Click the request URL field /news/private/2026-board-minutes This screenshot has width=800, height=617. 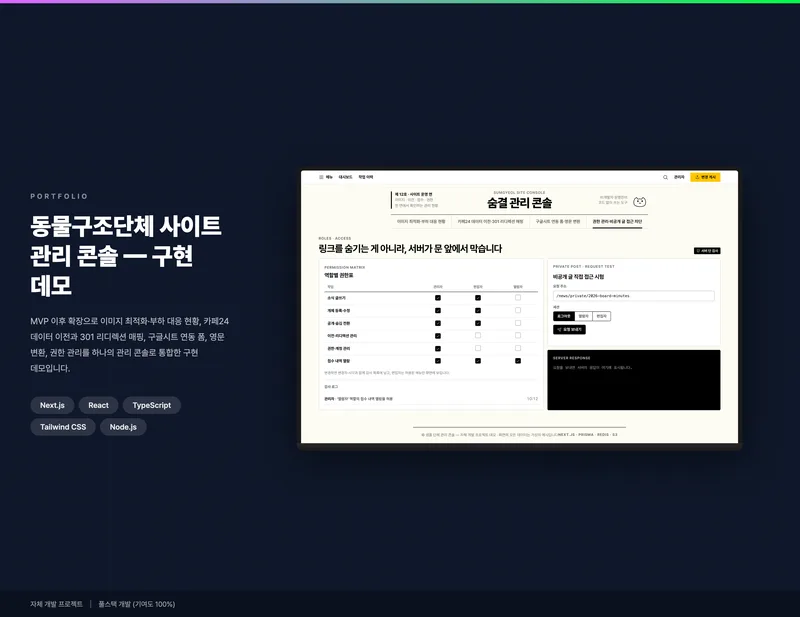634,296
